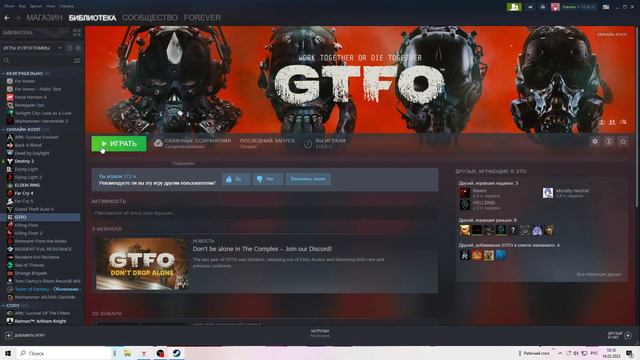The image size is (640, 360).
Task: Select Far Cry 4 in library
Action: point(24,193)
